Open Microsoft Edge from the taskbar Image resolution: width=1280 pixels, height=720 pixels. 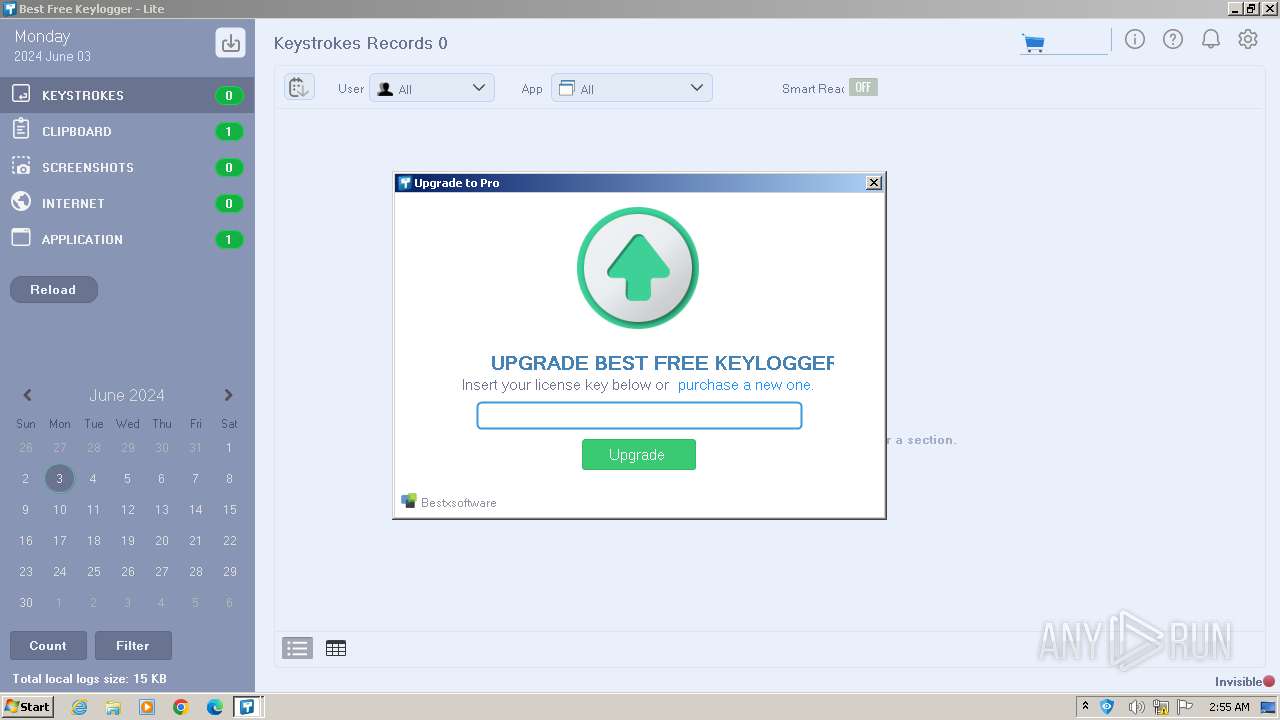(x=214, y=707)
